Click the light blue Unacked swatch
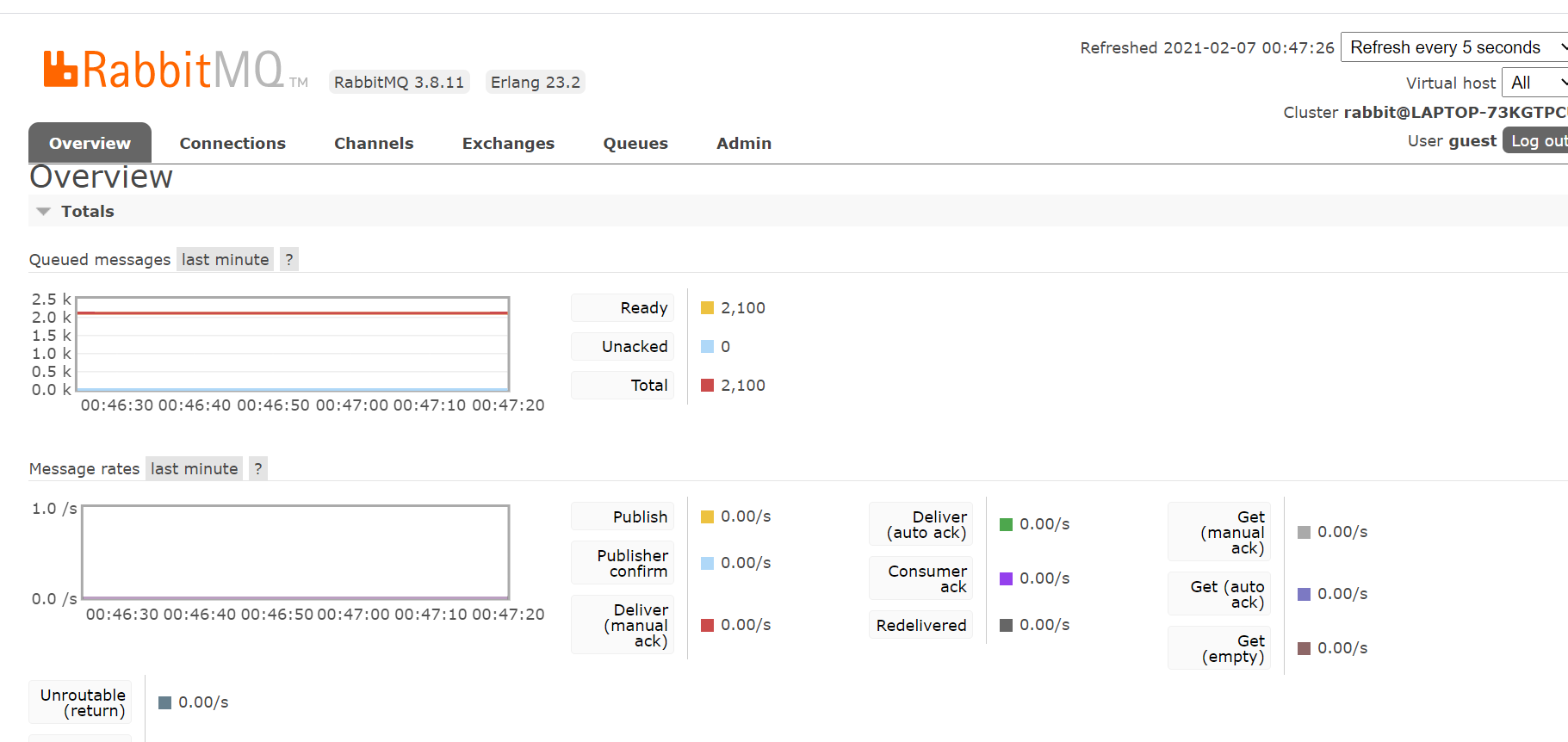Viewport: 1568px width, 742px height. click(708, 346)
